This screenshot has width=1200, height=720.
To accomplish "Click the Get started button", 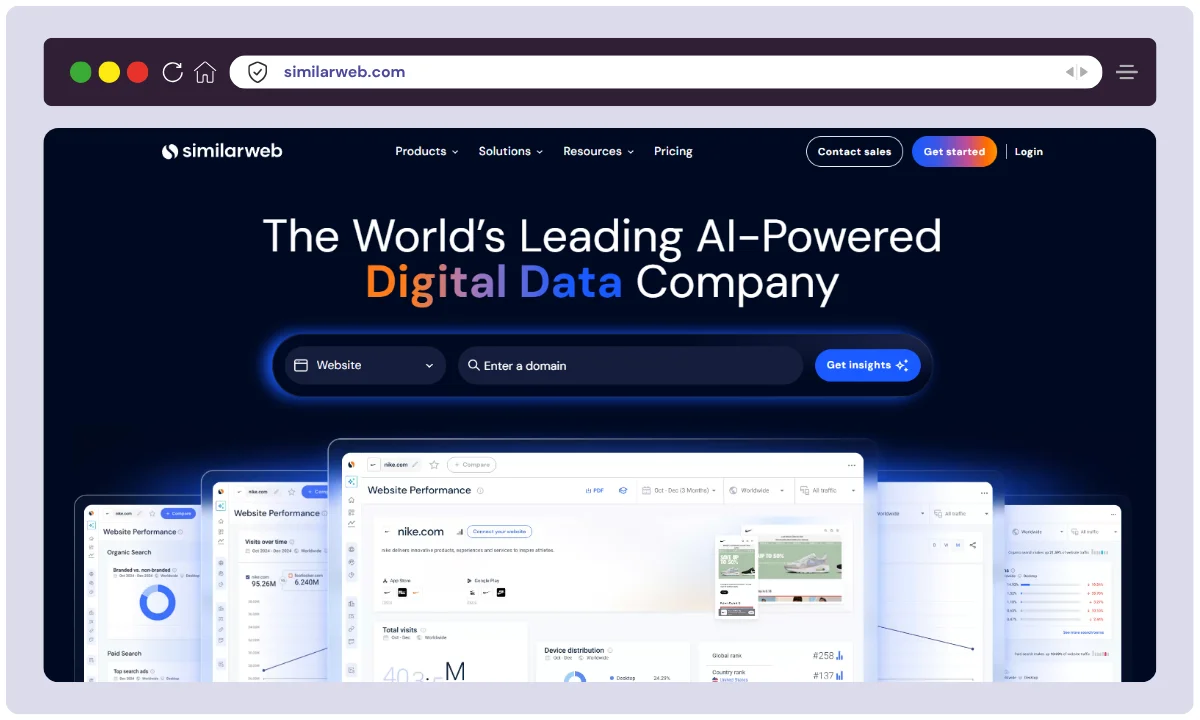I will coord(954,152).
